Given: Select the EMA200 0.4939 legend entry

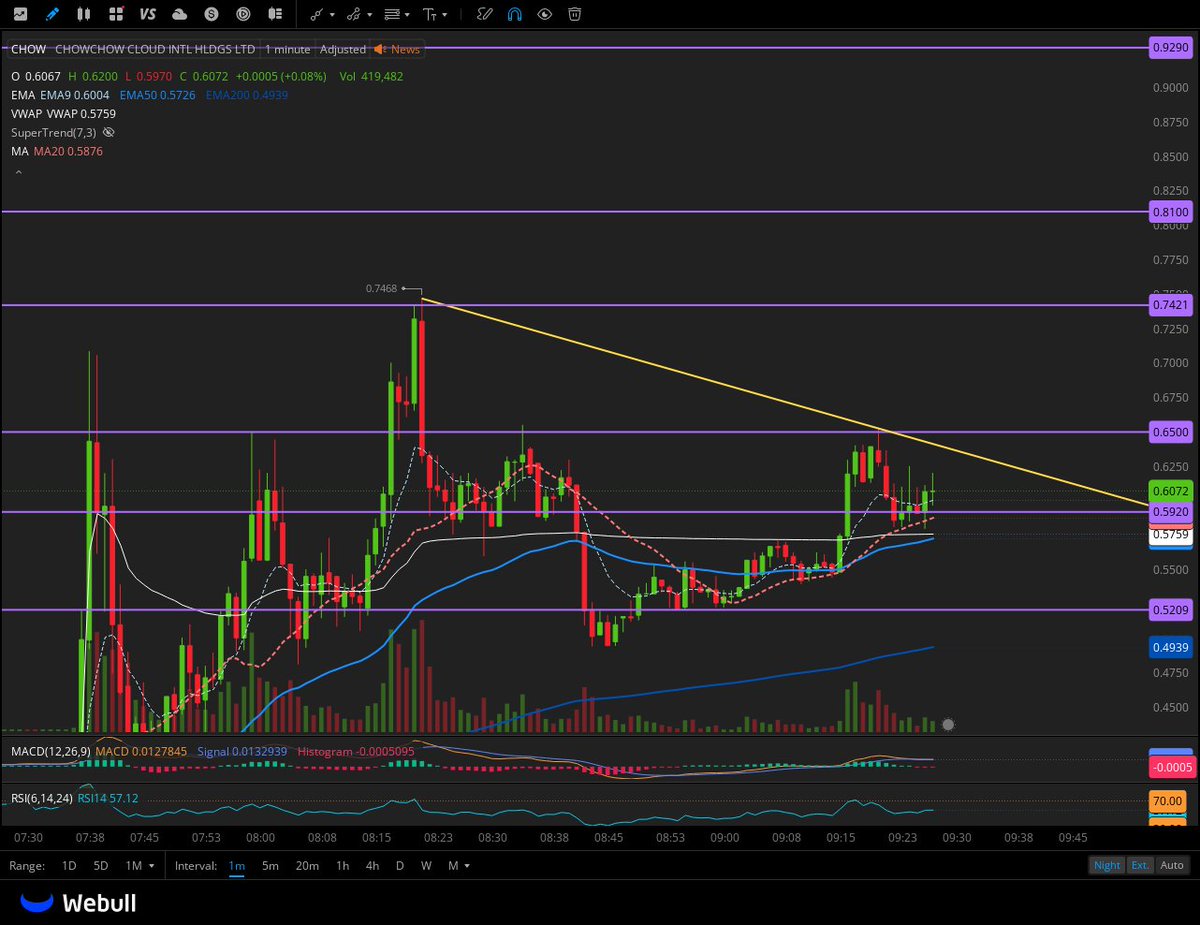Looking at the screenshot, I should pos(246,94).
